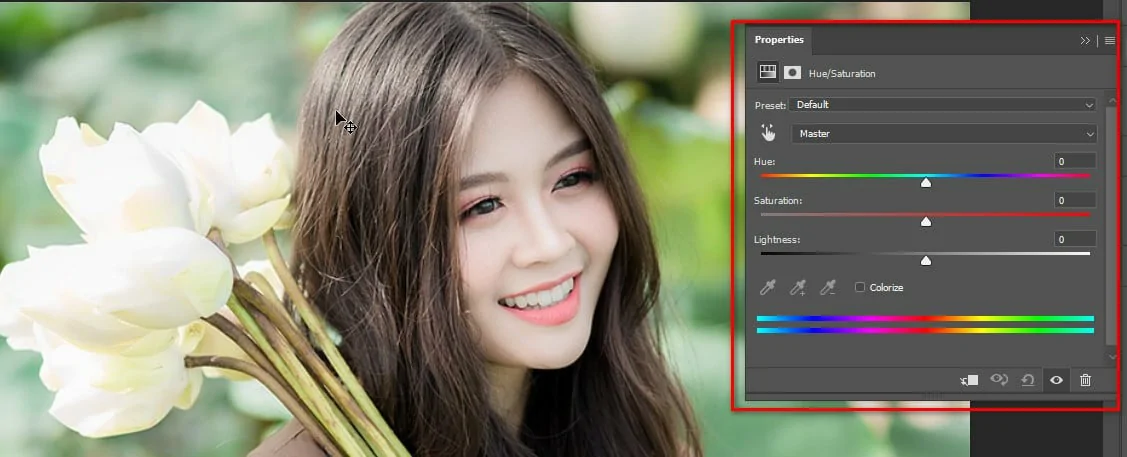1127x457 pixels.
Task: Open the Properties panel menu
Action: point(1109,41)
